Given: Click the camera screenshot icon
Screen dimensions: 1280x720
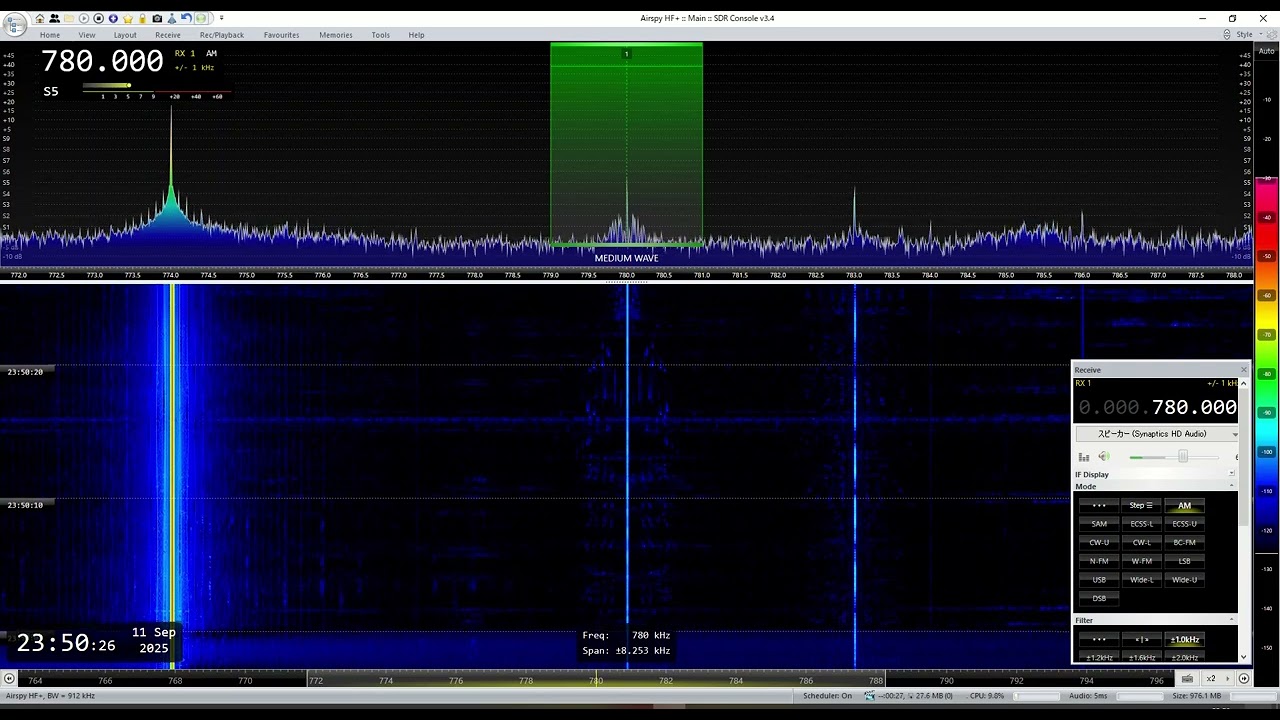Looking at the screenshot, I should coord(157,18).
